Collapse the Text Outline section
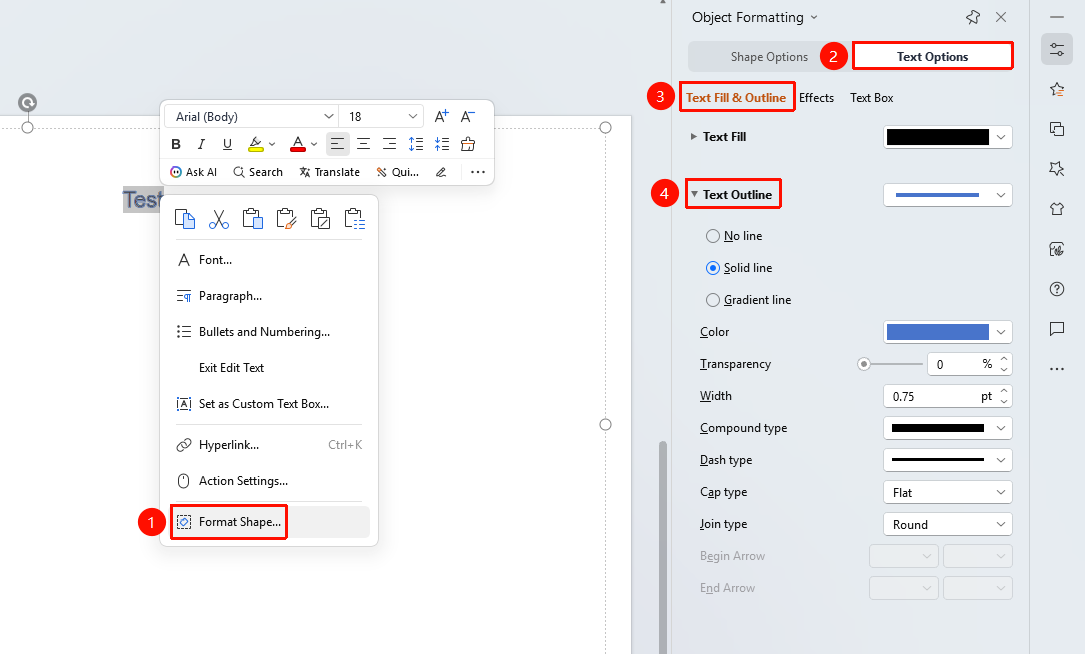The height and width of the screenshot is (654, 1085). (x=693, y=194)
